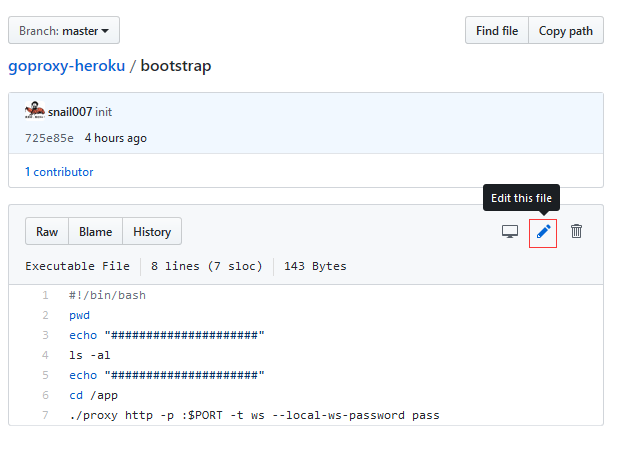Image resolution: width=622 pixels, height=451 pixels.
Task: Click the #!/bin/bash code line
Action: (x=108, y=296)
